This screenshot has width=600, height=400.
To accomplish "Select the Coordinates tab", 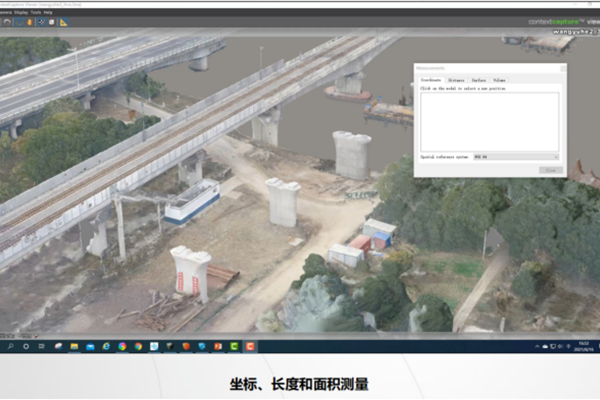I will point(431,79).
